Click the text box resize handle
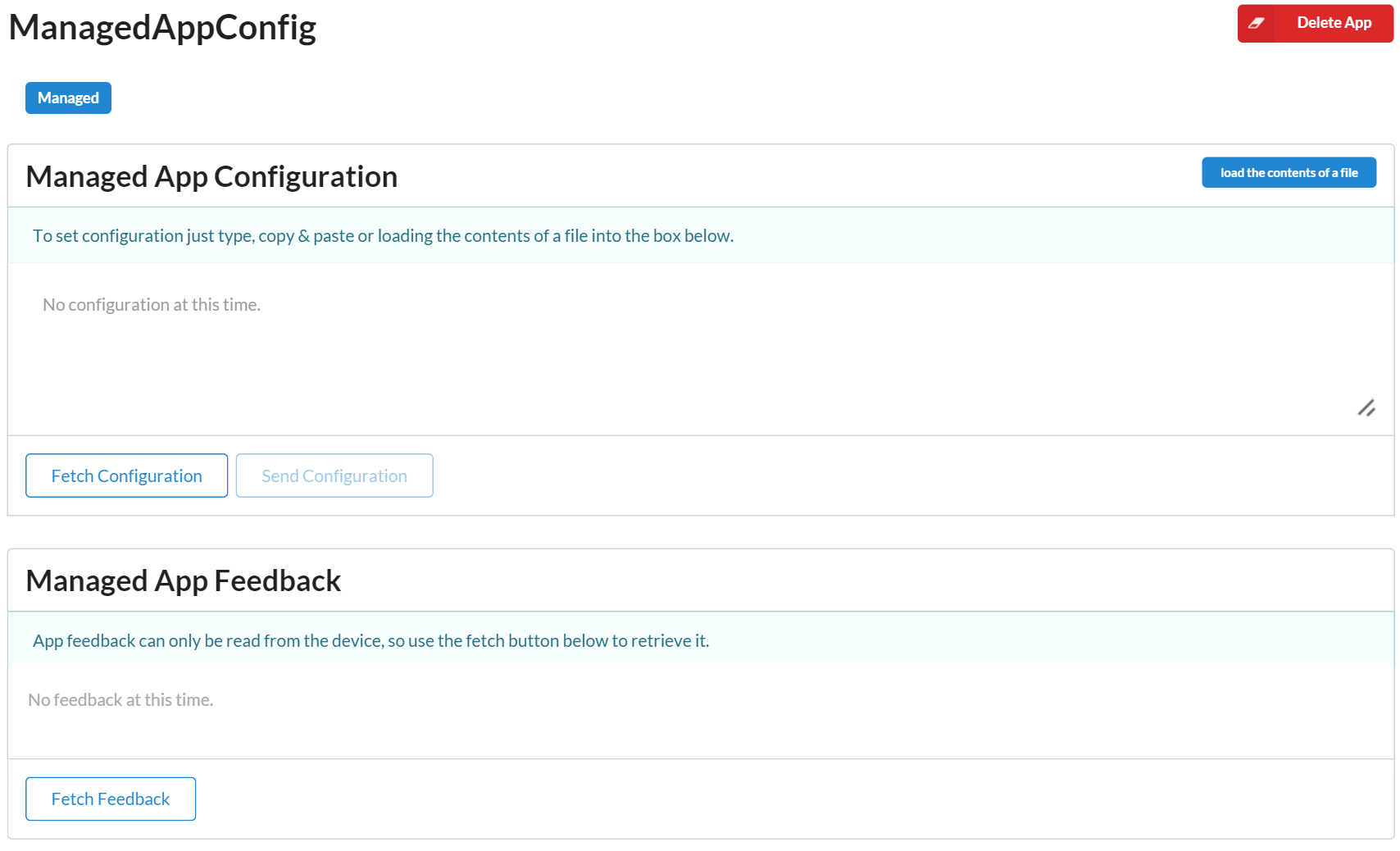Viewport: 1400px width, 851px height. point(1366,407)
